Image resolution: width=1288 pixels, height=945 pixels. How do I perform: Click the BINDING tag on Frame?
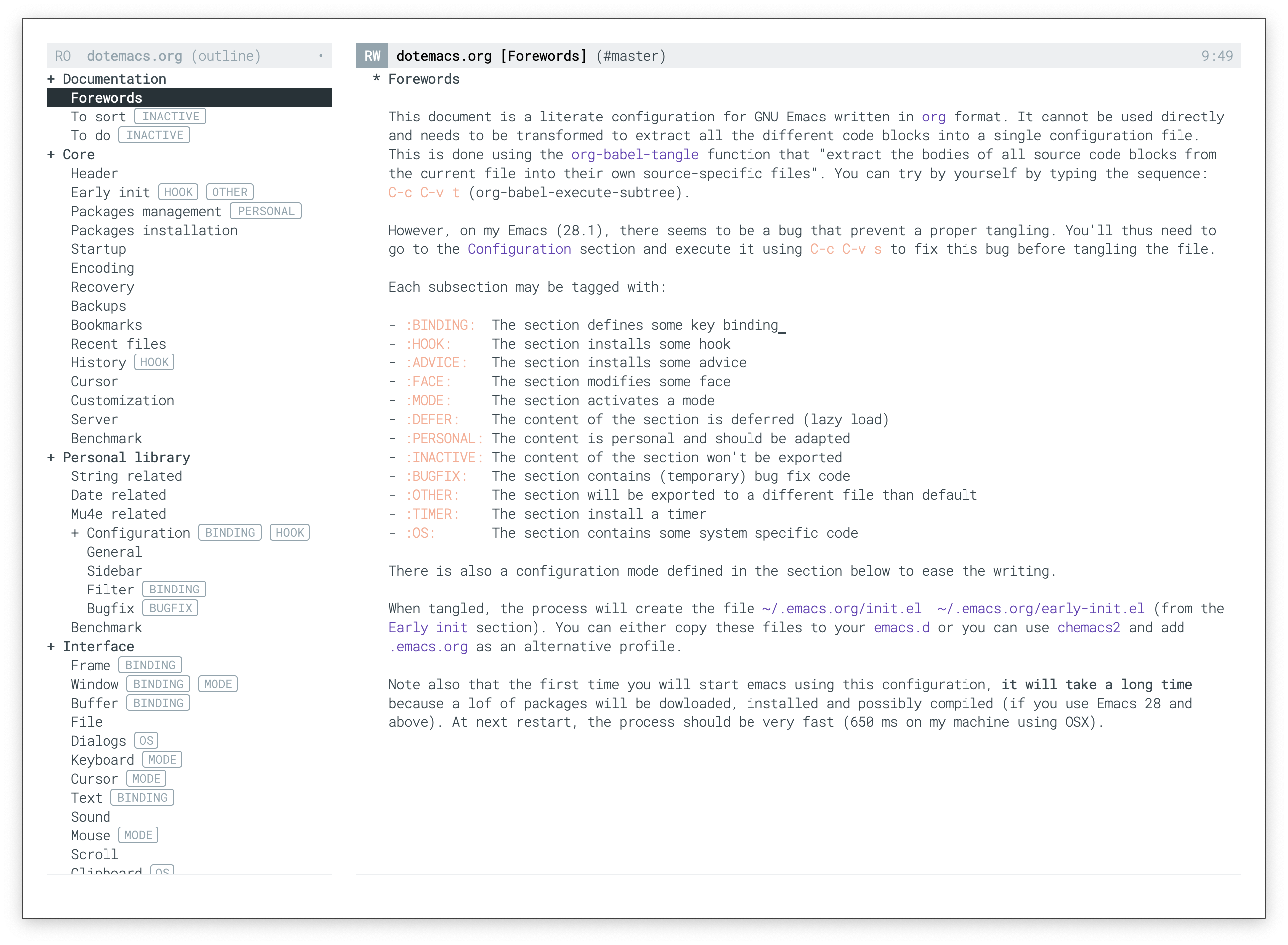coord(150,666)
